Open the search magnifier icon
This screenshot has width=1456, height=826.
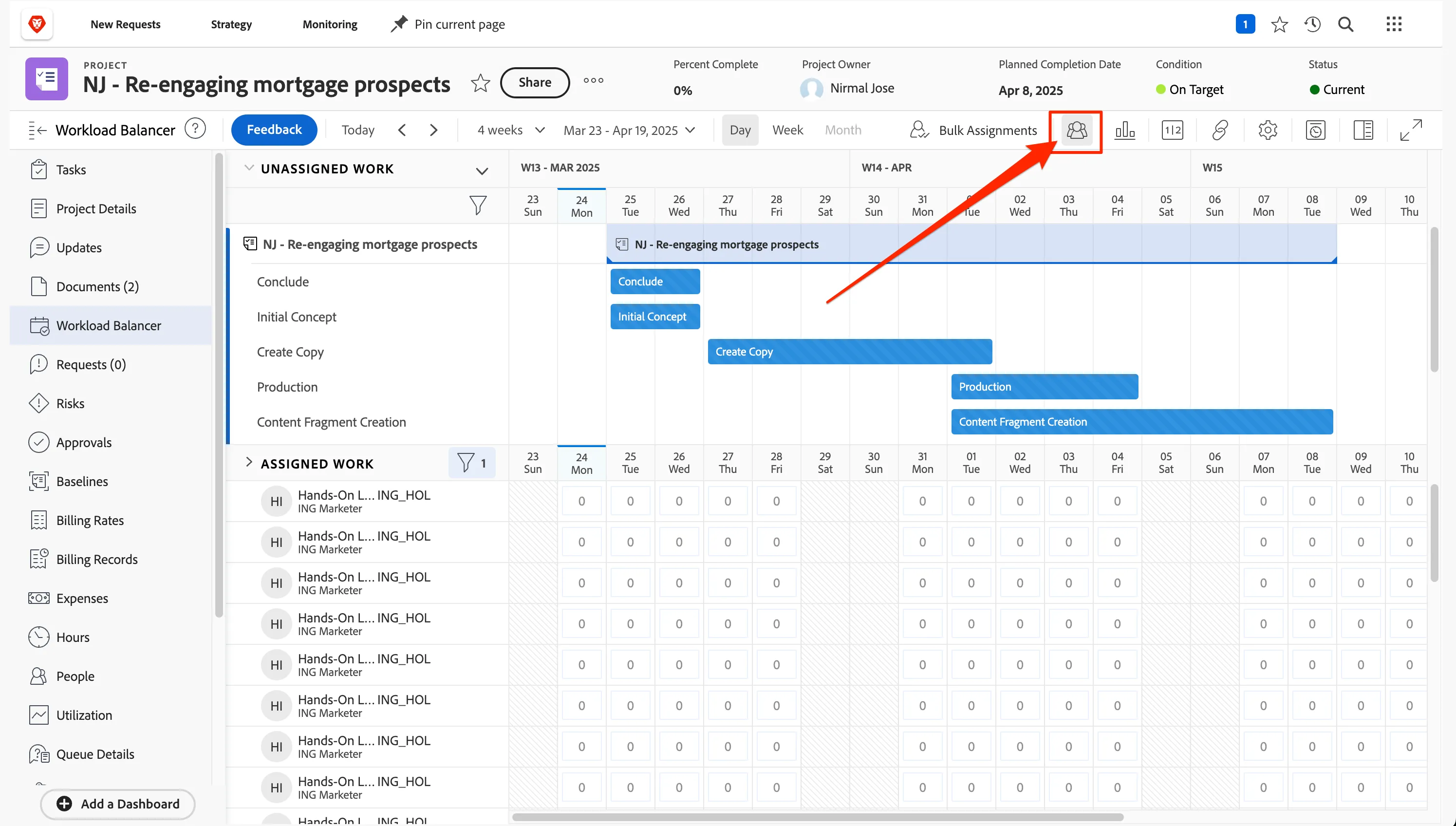coord(1345,24)
